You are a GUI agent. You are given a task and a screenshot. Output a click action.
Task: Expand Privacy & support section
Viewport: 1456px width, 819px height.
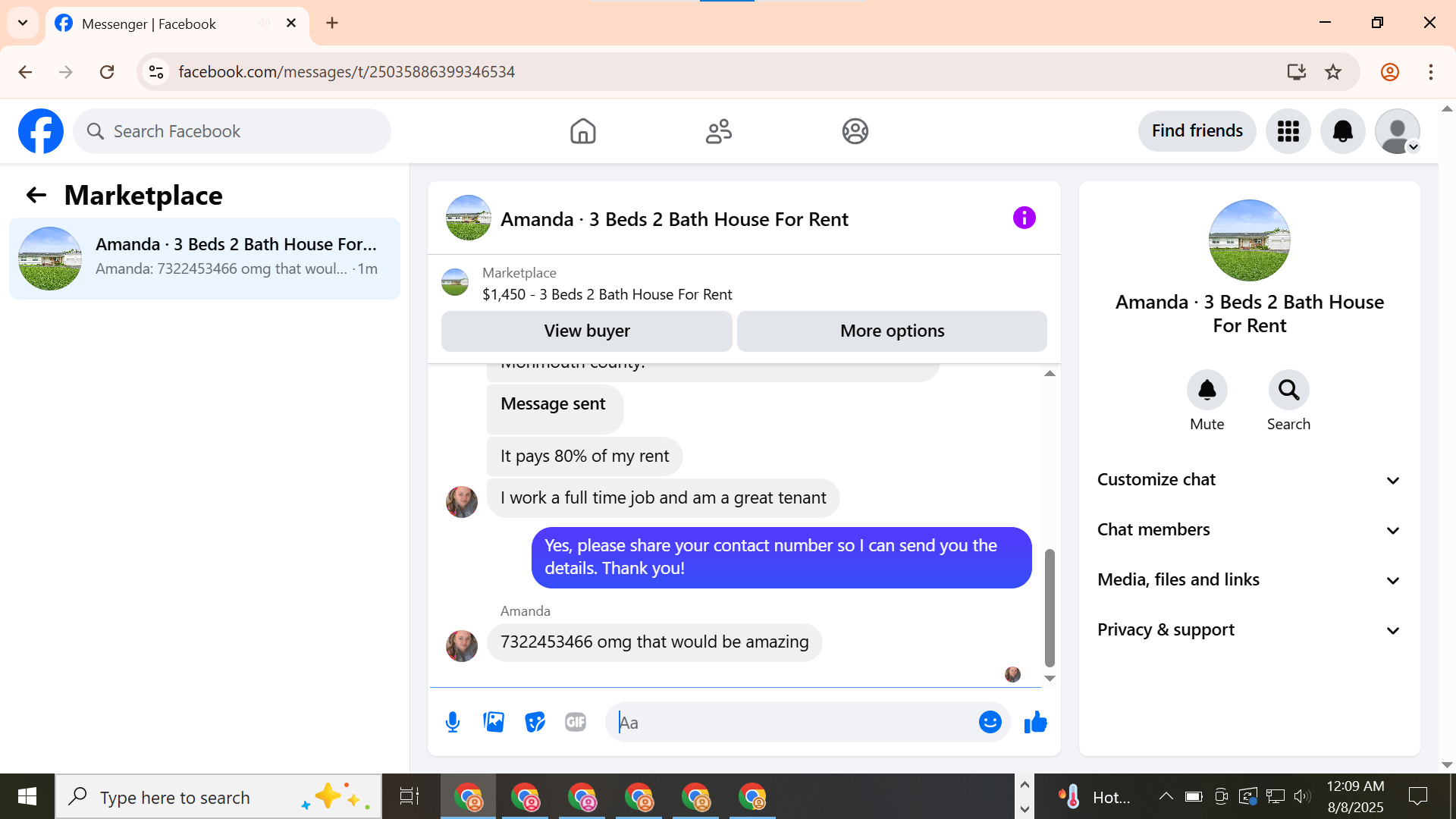pyautogui.click(x=1249, y=630)
